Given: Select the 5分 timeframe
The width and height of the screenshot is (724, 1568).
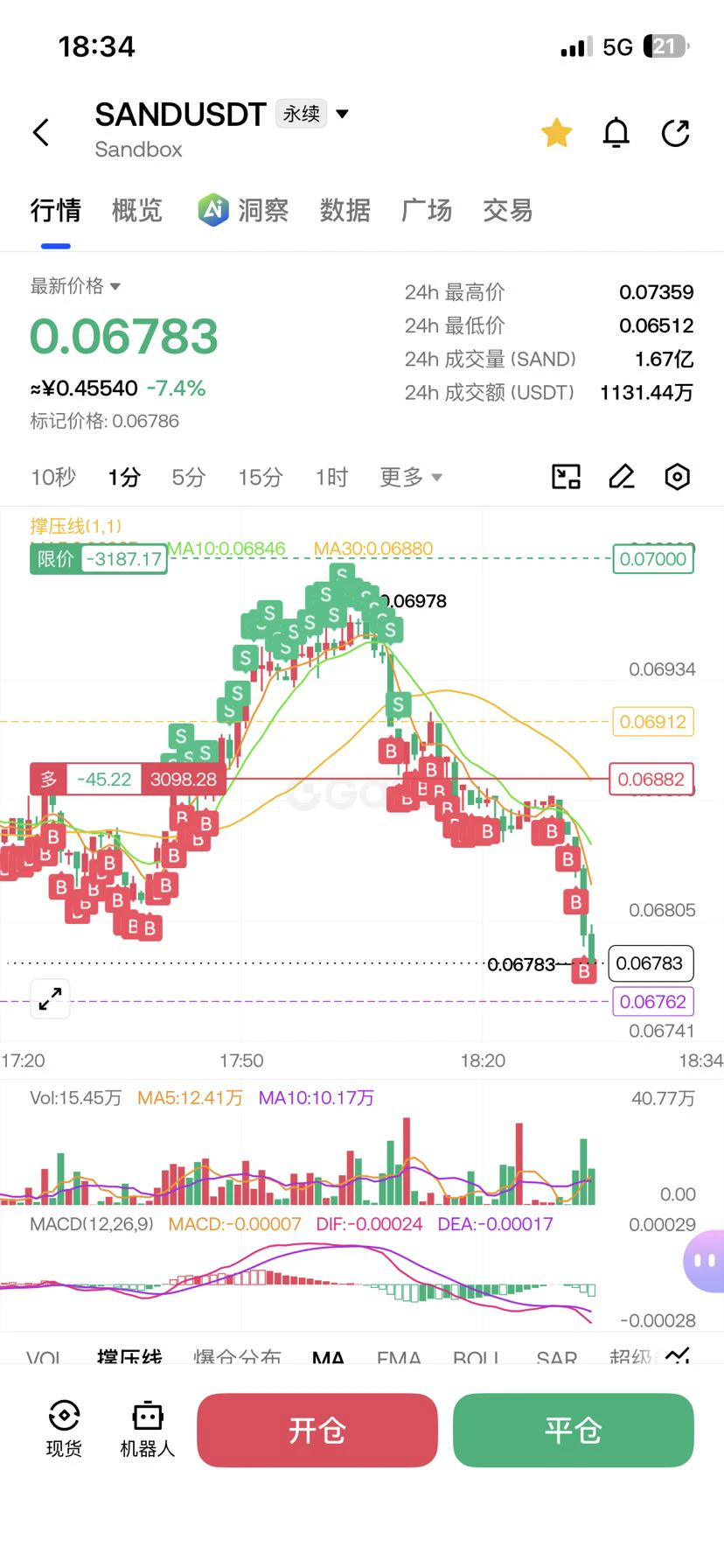Looking at the screenshot, I should [x=188, y=477].
